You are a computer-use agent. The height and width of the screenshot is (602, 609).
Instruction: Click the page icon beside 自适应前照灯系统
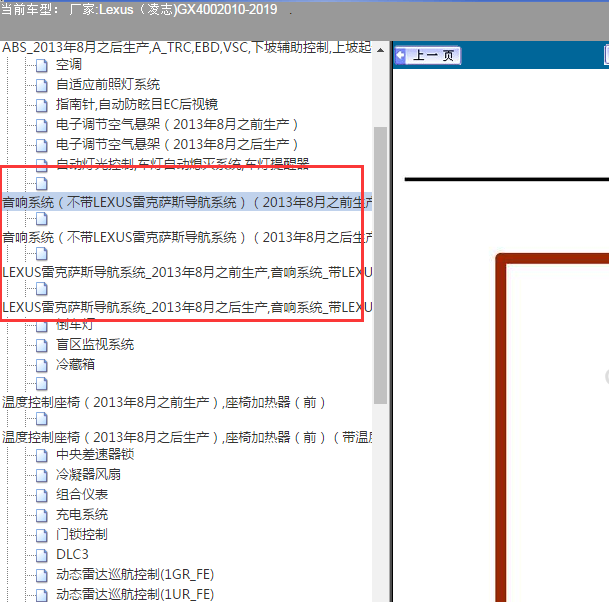(42, 85)
